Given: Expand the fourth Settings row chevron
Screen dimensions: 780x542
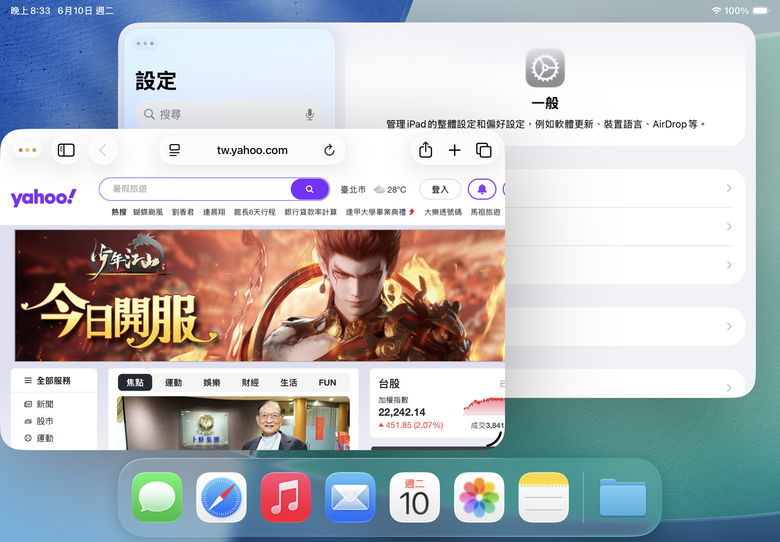Looking at the screenshot, I should tap(729, 327).
